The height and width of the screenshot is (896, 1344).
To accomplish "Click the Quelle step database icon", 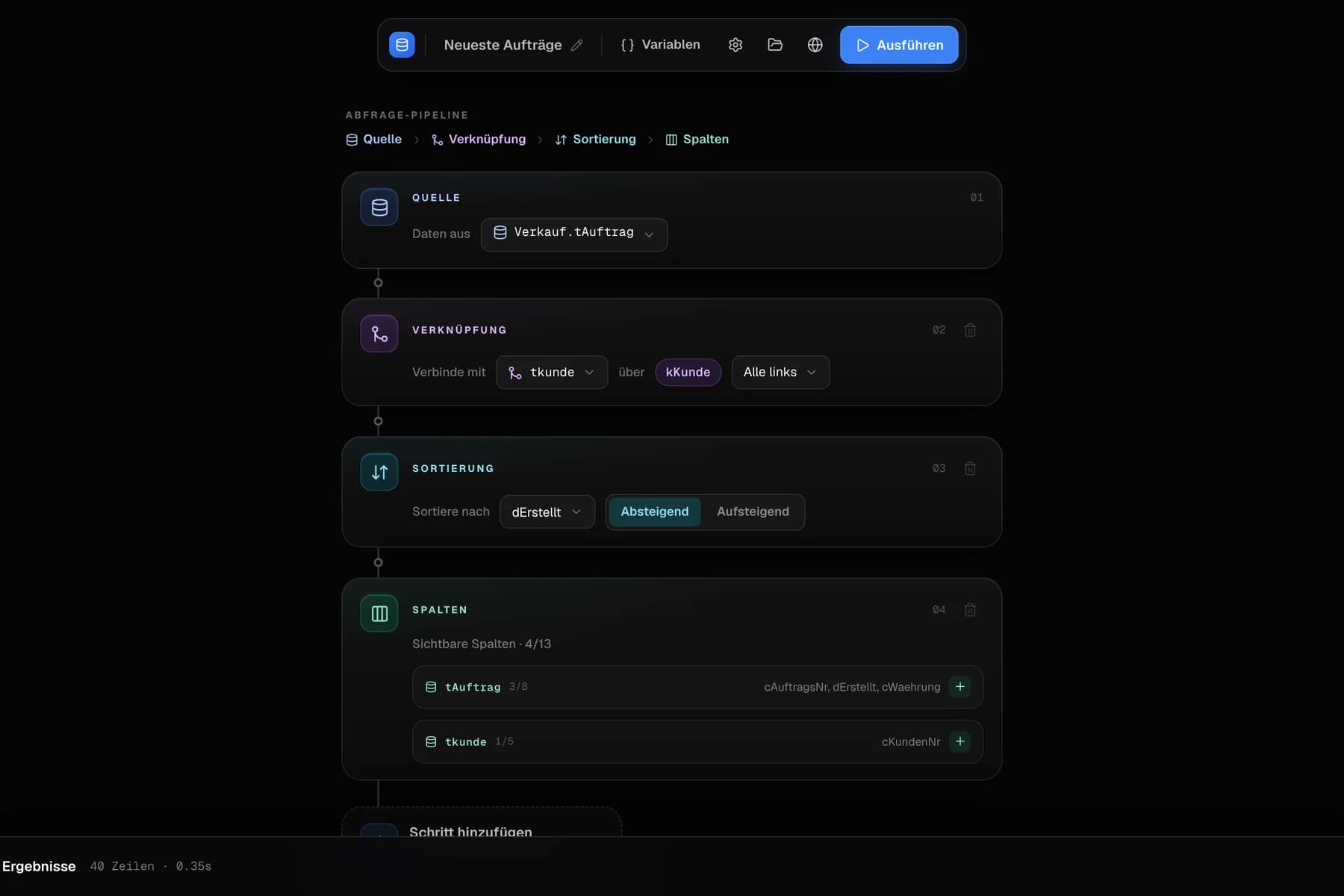I will (379, 208).
